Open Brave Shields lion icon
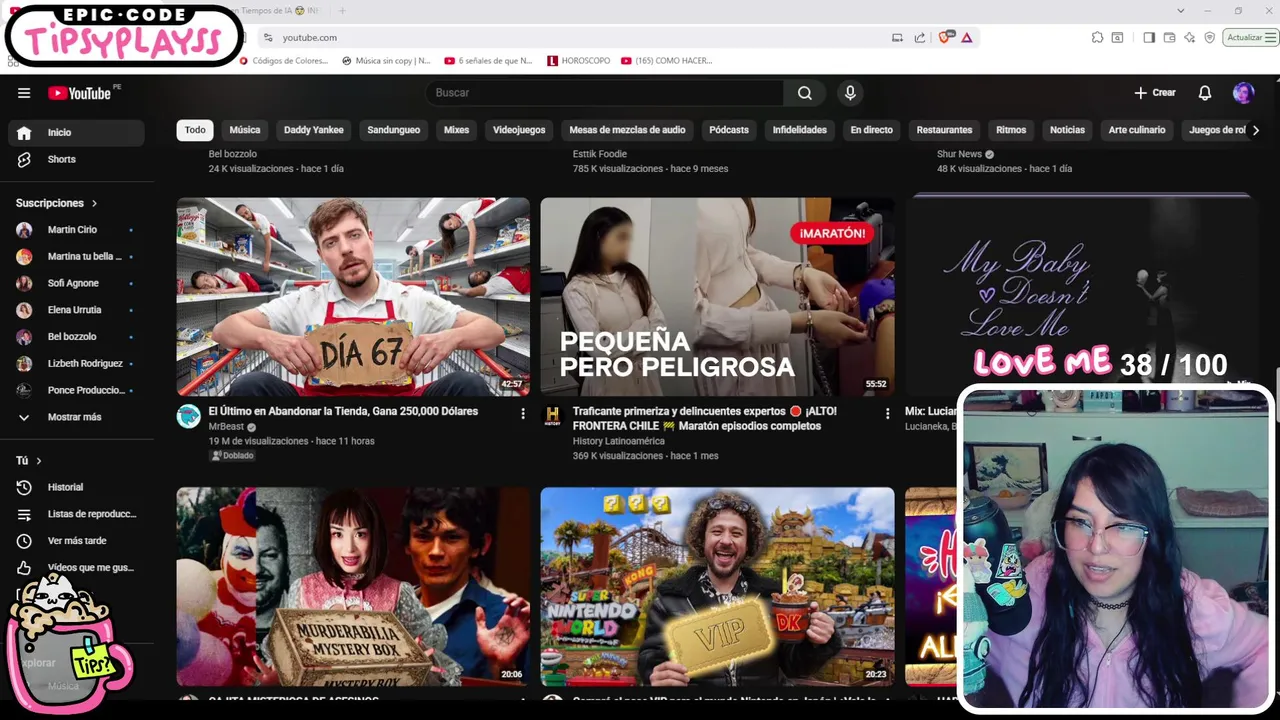 (x=944, y=37)
